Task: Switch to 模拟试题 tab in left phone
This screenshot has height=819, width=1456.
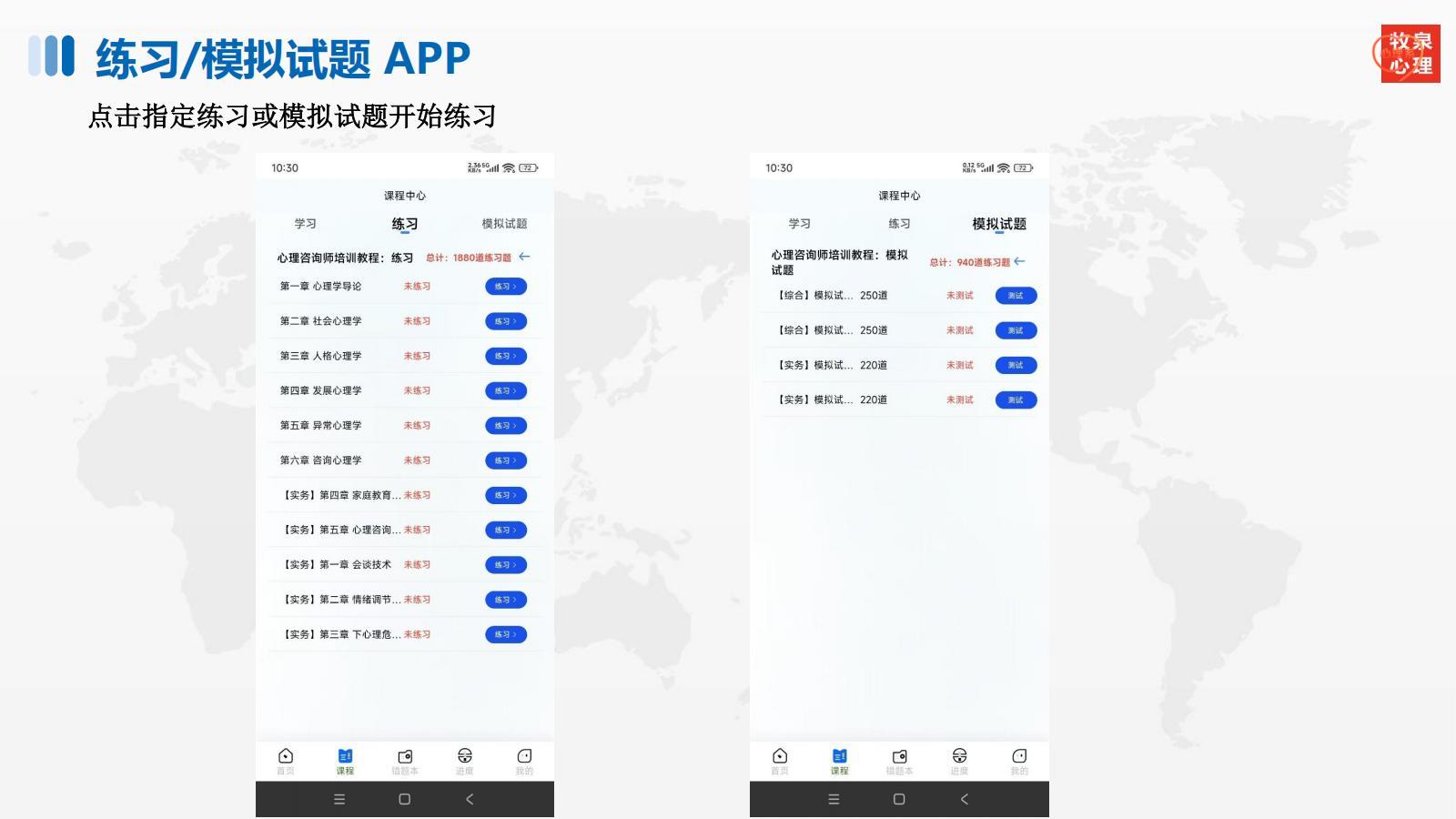Action: pyautogui.click(x=504, y=224)
